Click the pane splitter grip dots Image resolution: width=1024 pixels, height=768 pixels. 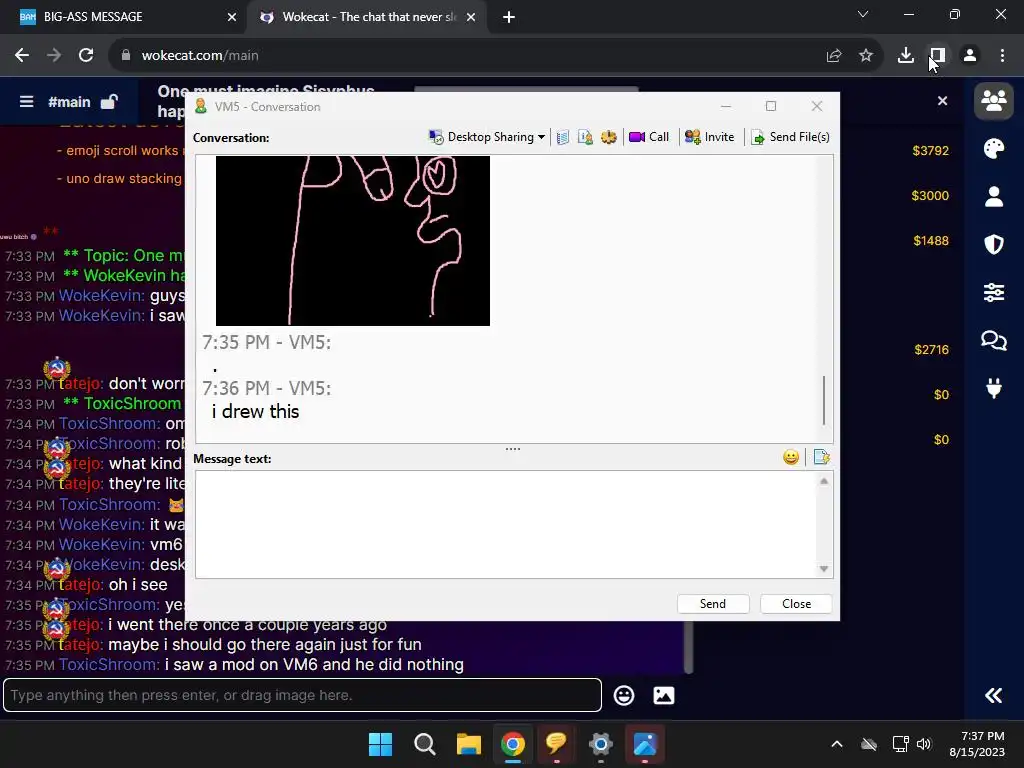pos(513,449)
